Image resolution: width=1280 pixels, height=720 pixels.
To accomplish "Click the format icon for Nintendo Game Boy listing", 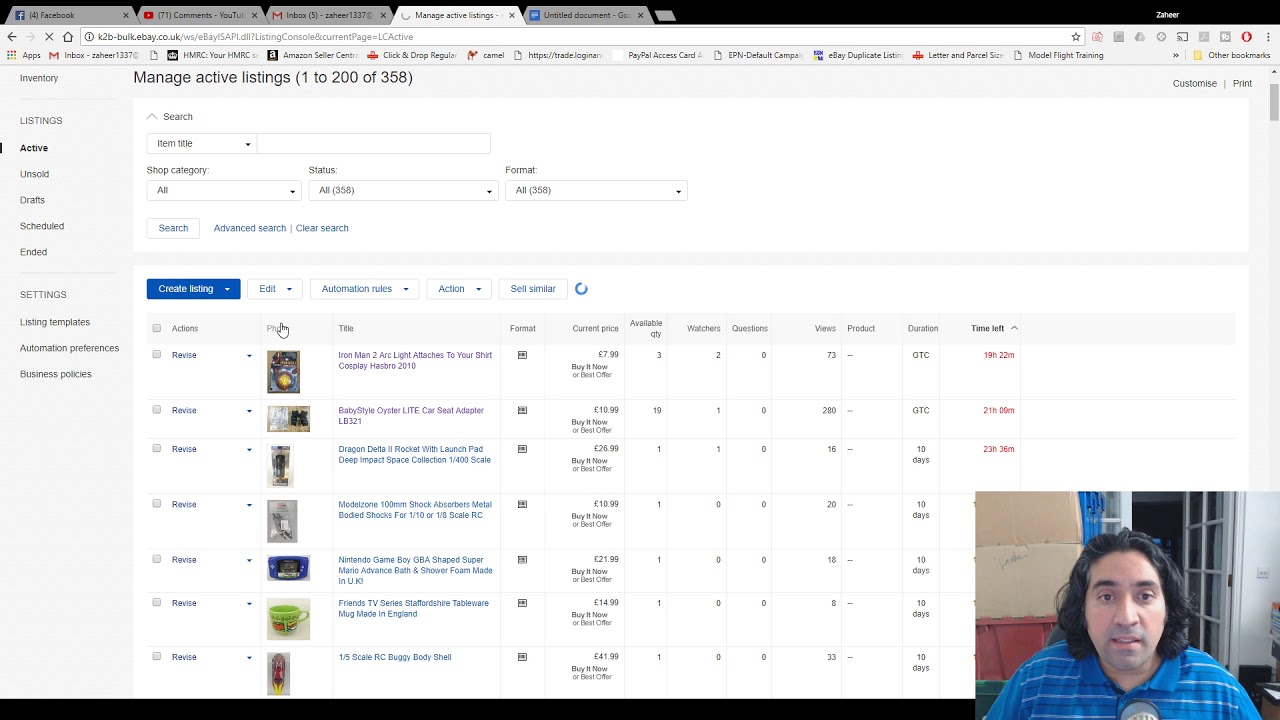I will point(522,560).
